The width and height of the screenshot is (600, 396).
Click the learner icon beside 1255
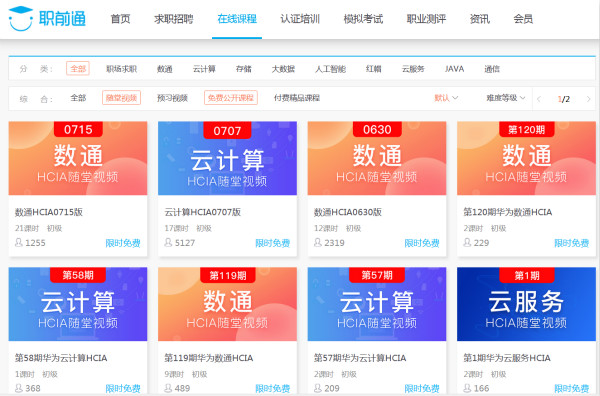click(19, 242)
